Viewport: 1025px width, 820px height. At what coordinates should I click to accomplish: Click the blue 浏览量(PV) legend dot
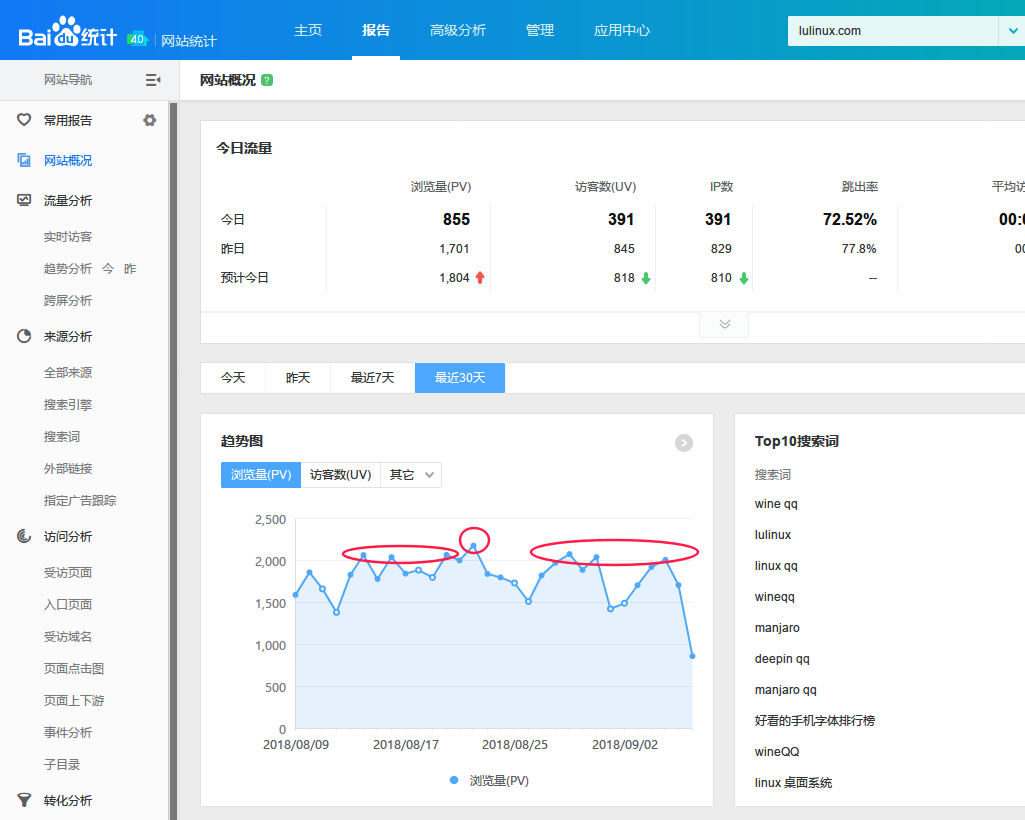point(454,779)
